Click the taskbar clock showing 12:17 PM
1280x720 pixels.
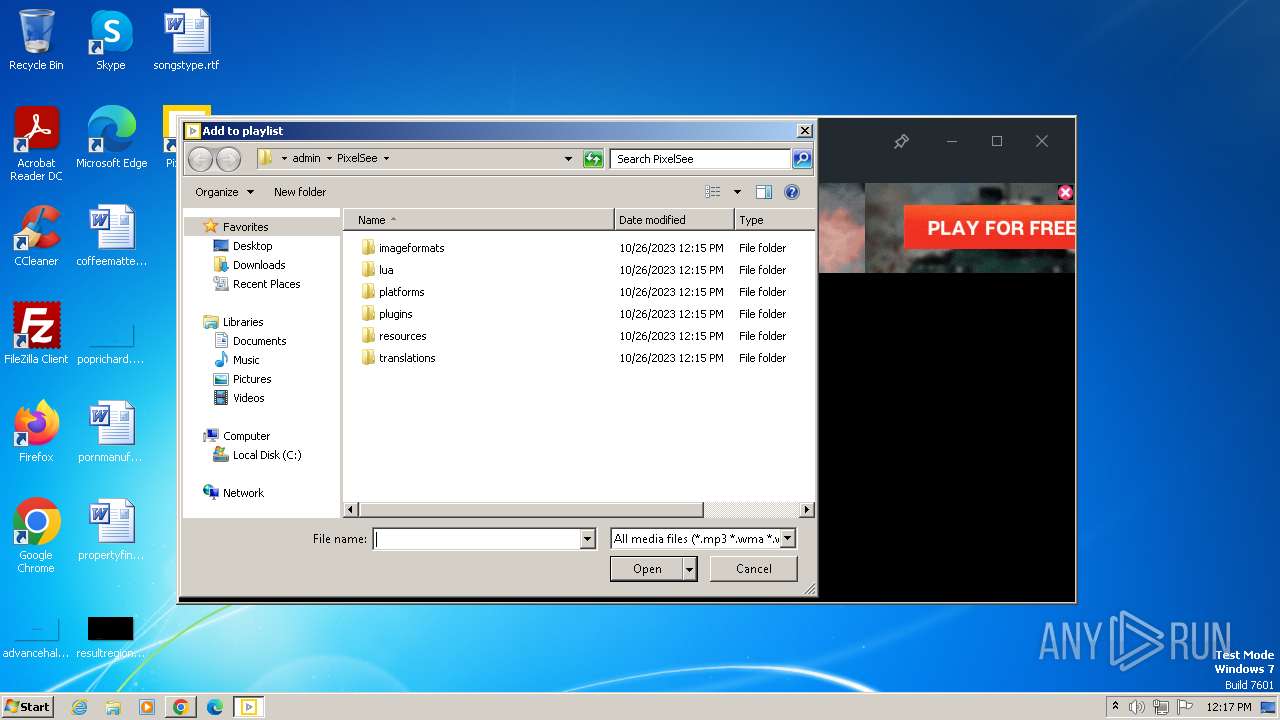[x=1229, y=707]
